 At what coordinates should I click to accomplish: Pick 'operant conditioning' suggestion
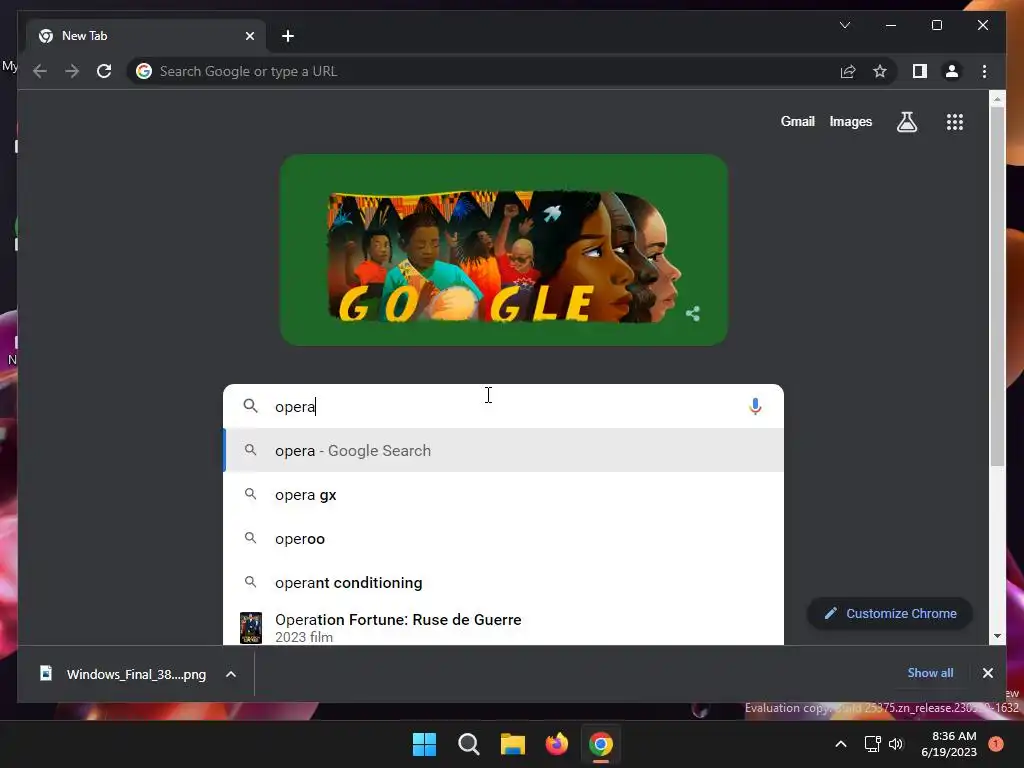[x=503, y=583]
